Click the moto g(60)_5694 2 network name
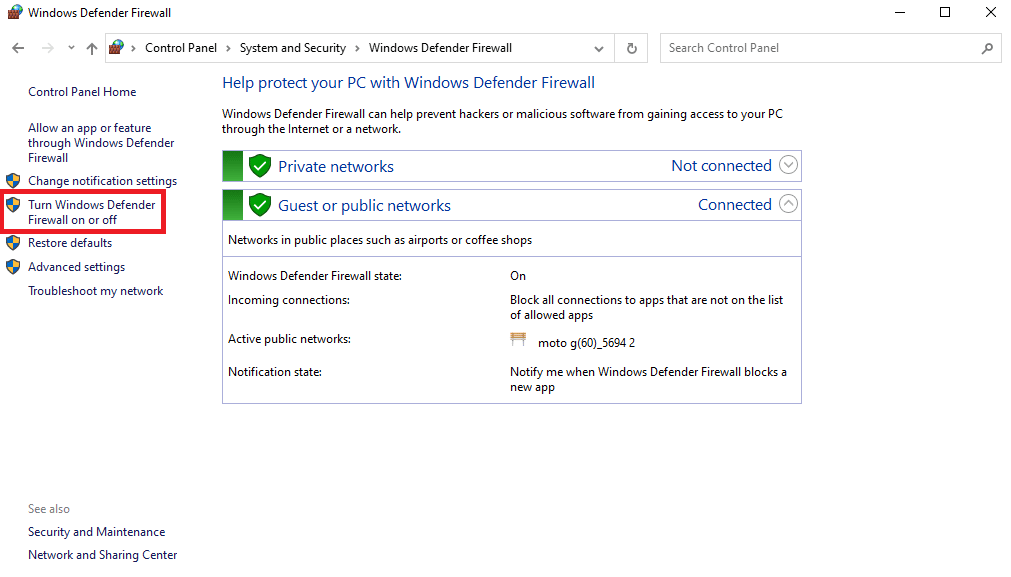This screenshot has height=577, width=1011. (x=586, y=343)
